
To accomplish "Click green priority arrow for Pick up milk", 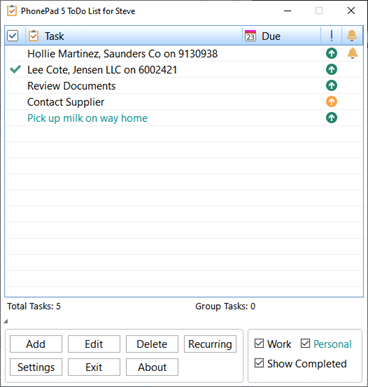I will [331, 118].
